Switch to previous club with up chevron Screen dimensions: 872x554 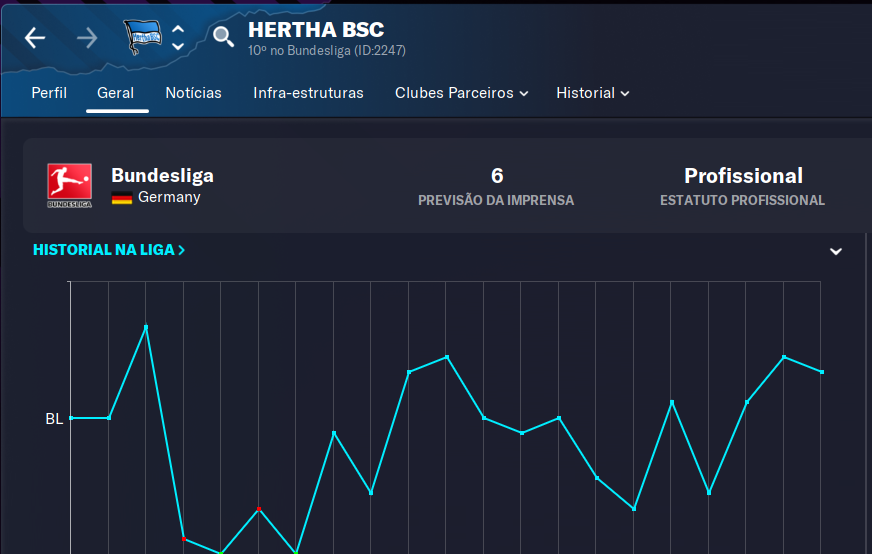(x=178, y=29)
